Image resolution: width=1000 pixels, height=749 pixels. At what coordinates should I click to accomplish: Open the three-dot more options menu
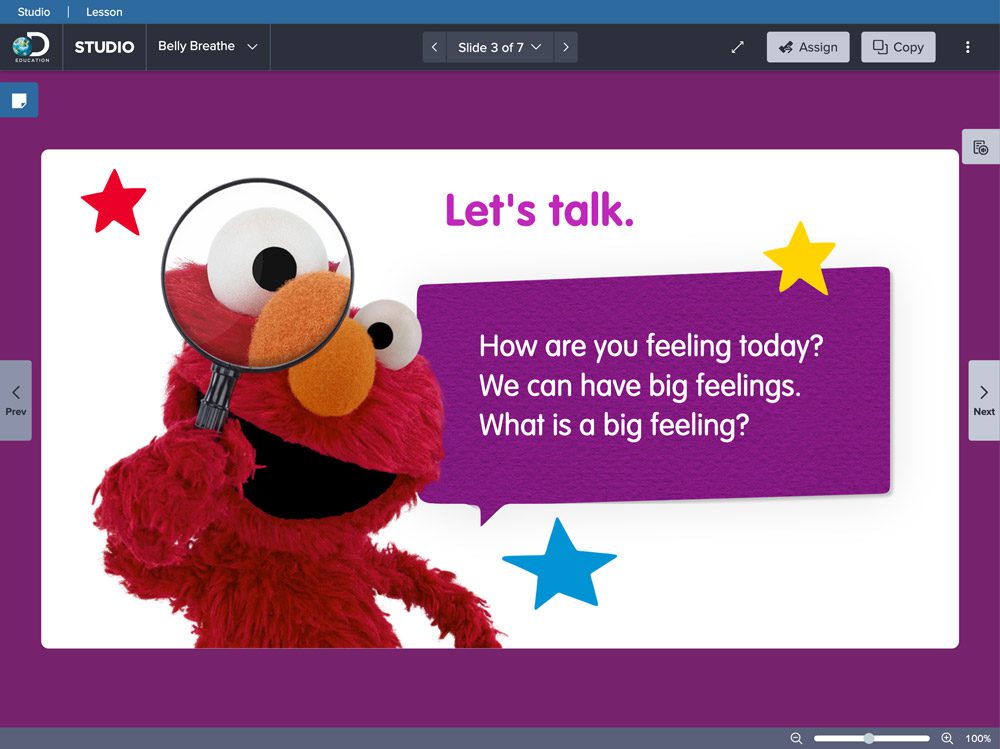click(x=967, y=47)
